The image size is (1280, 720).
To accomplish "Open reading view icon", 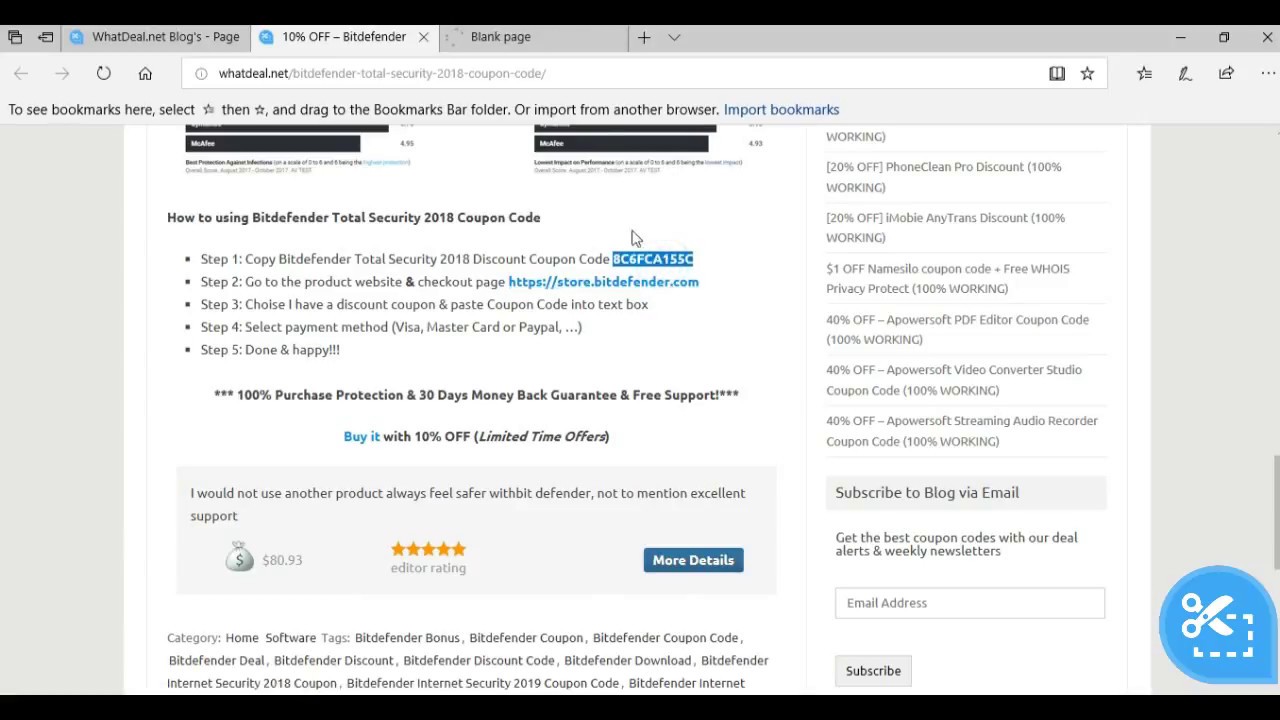I will (x=1057, y=73).
